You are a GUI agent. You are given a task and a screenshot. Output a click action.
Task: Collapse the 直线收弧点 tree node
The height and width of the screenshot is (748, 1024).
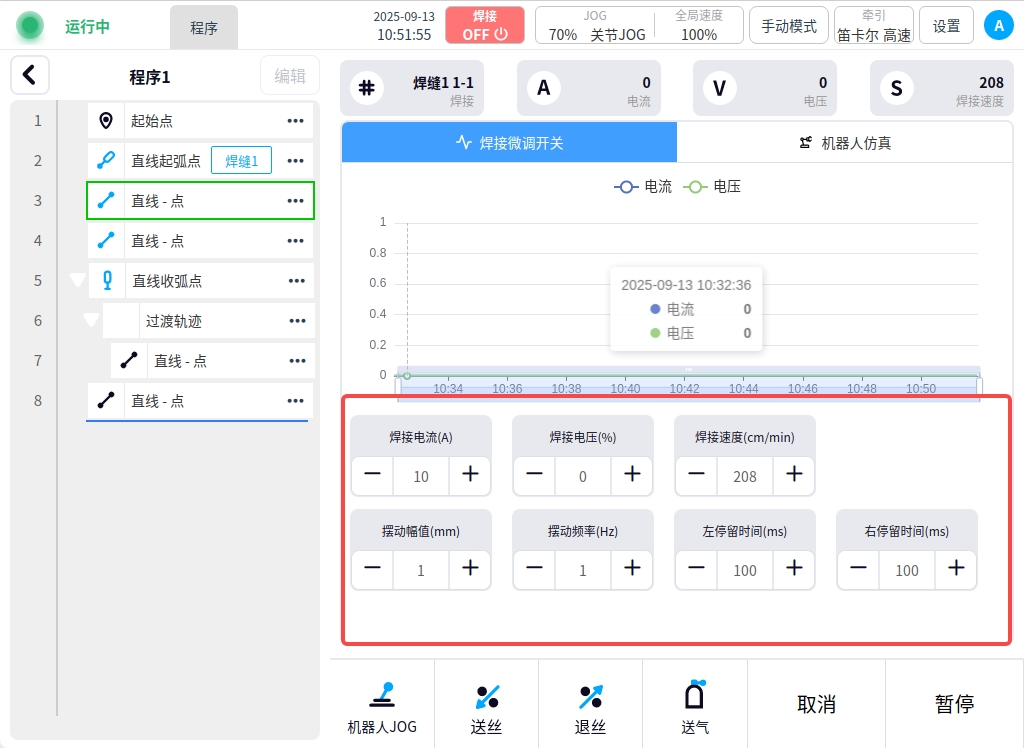77,281
